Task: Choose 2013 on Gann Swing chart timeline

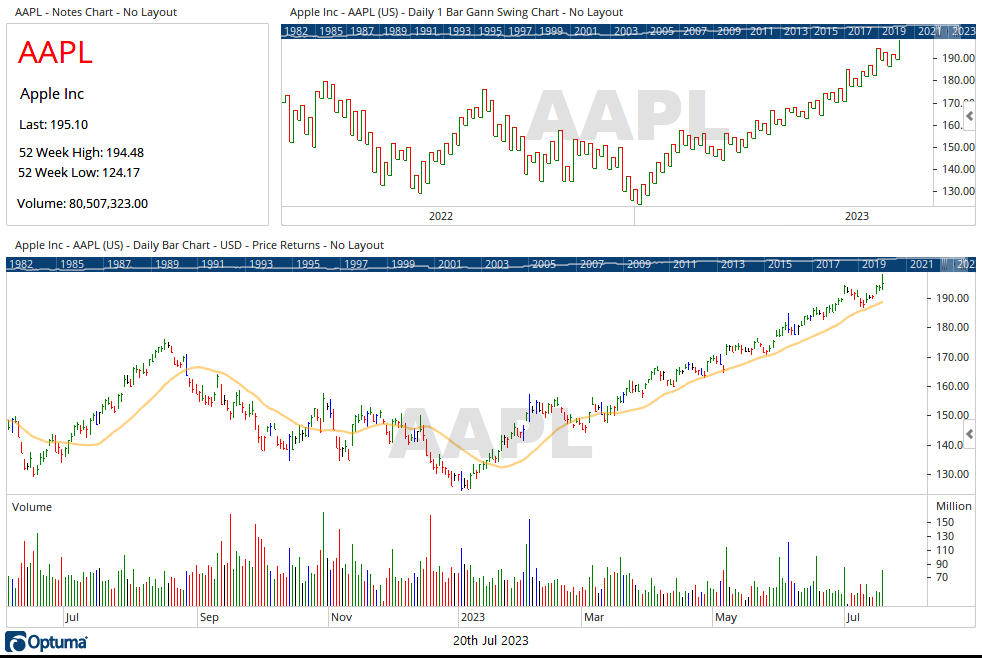Action: click(x=795, y=31)
